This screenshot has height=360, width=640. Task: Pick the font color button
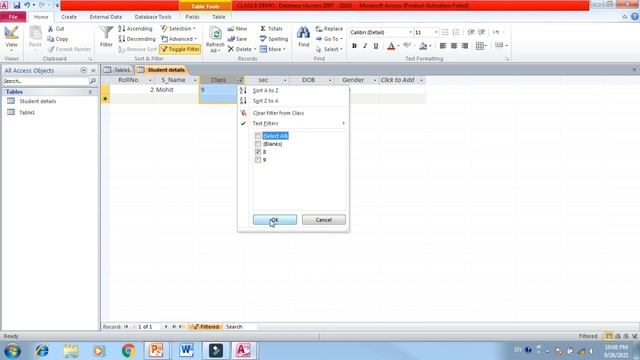point(391,46)
